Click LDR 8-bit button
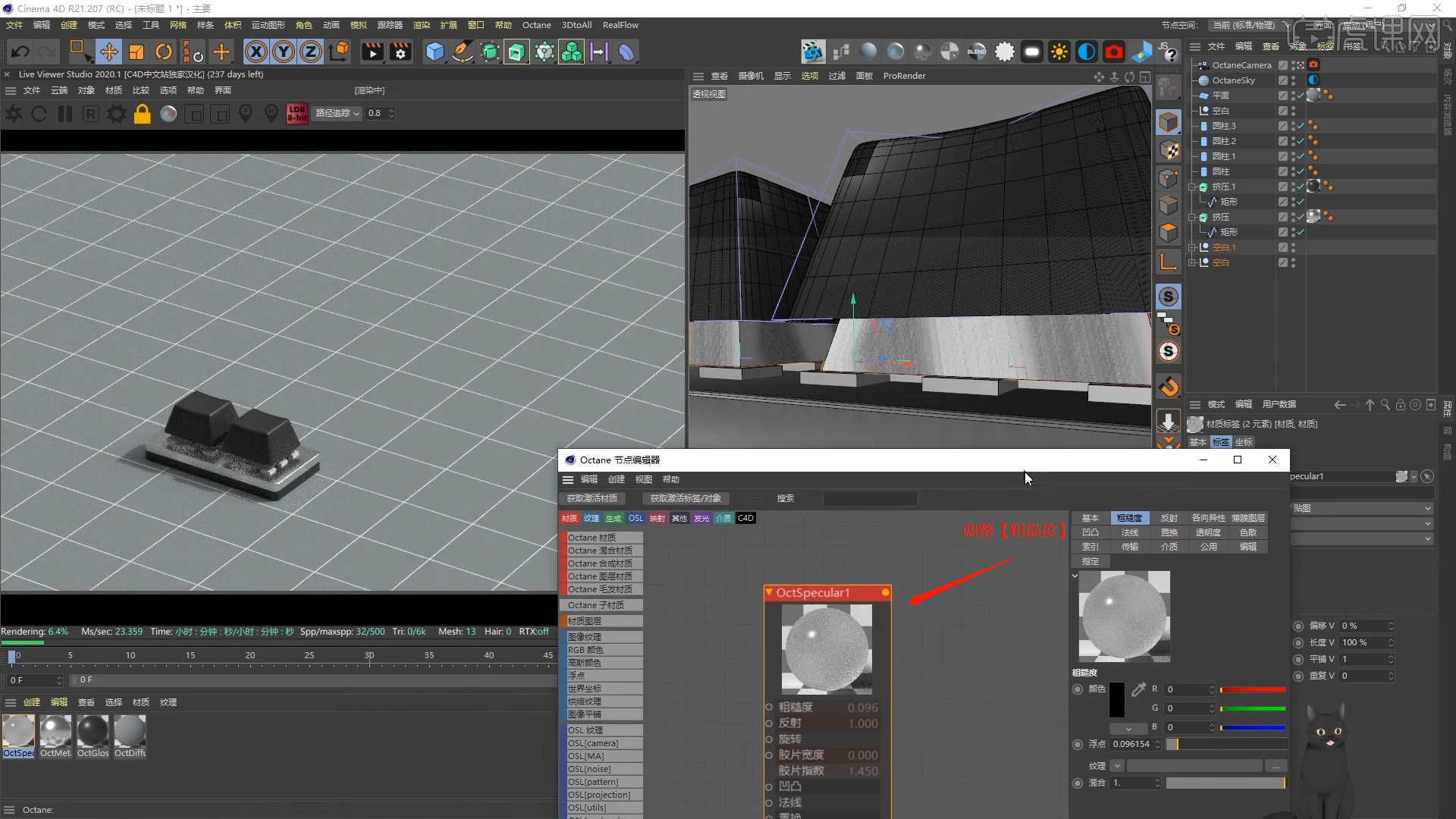 [297, 114]
